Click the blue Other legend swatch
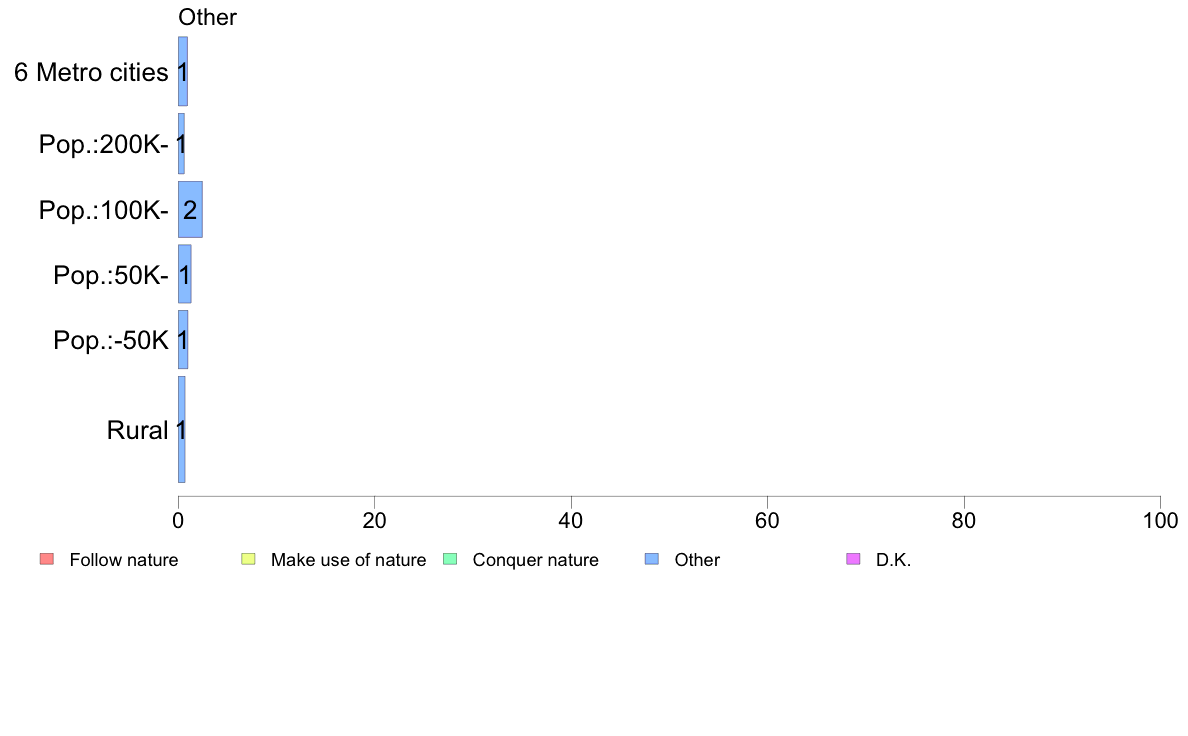 (x=652, y=559)
